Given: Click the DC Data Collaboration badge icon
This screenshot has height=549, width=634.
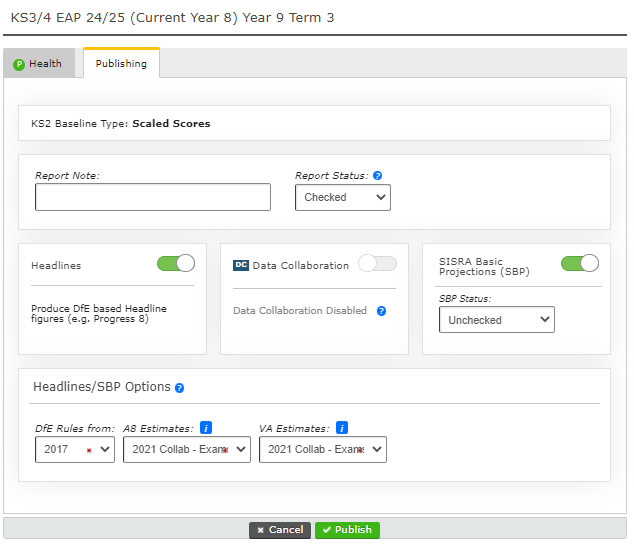Looking at the screenshot, I should [x=240, y=266].
